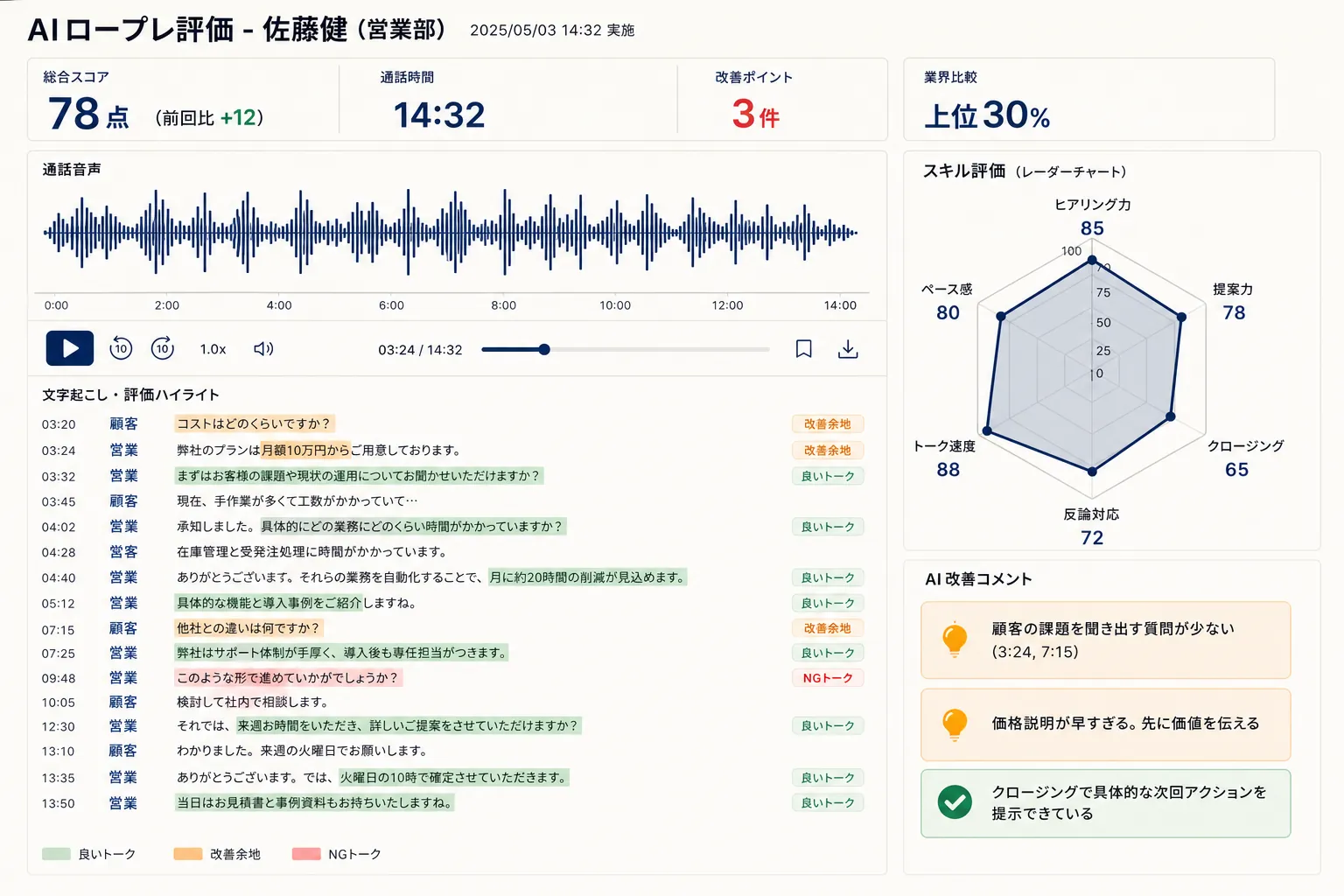1344x896 pixels.
Task: Click the green 良いトーク legend swatch
Action: [x=56, y=854]
